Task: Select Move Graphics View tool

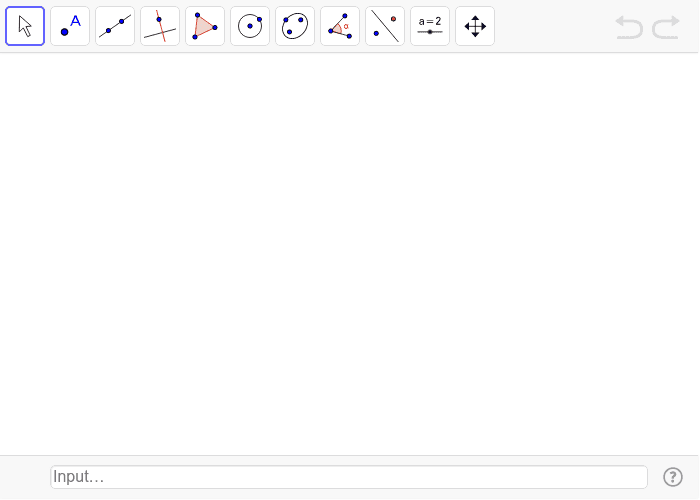Action: pyautogui.click(x=475, y=26)
